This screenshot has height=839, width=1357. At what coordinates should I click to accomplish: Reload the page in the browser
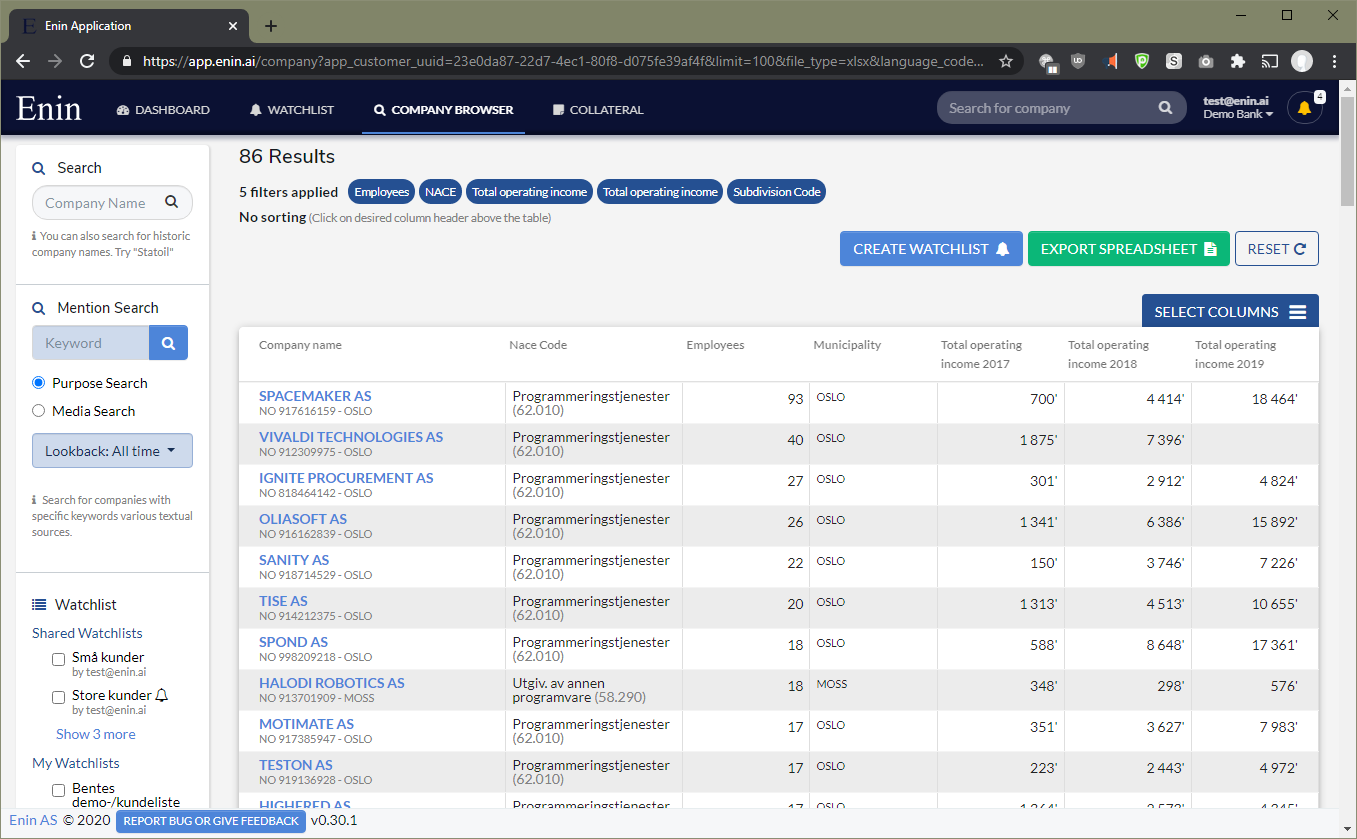tap(87, 61)
